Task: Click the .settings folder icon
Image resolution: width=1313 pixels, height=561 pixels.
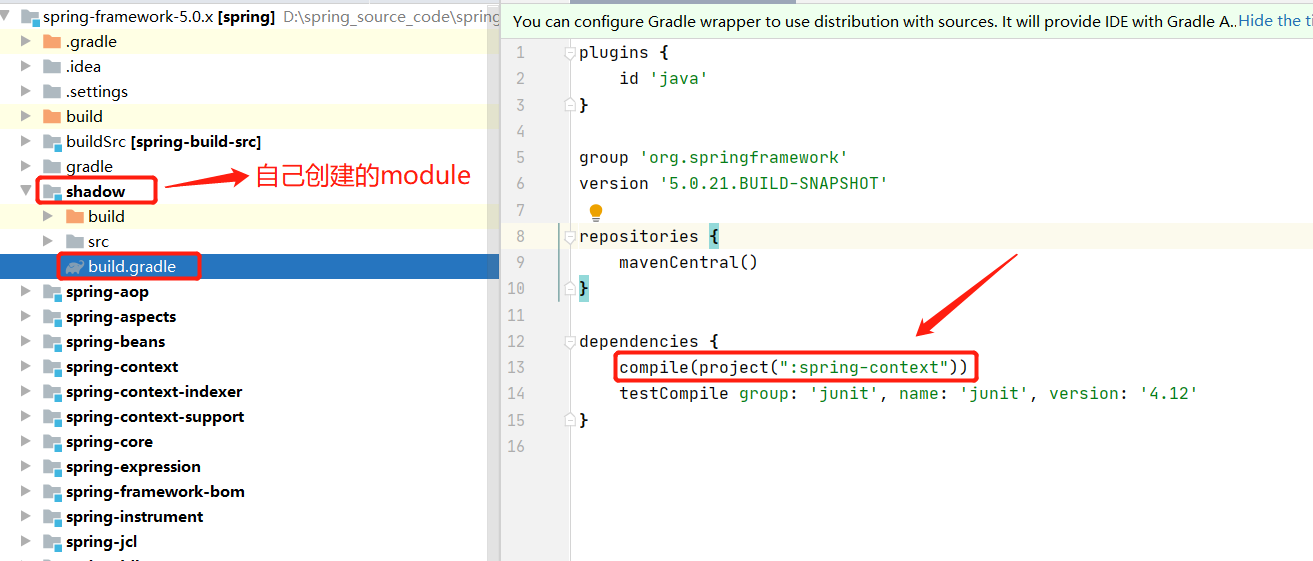Action: coord(52,91)
